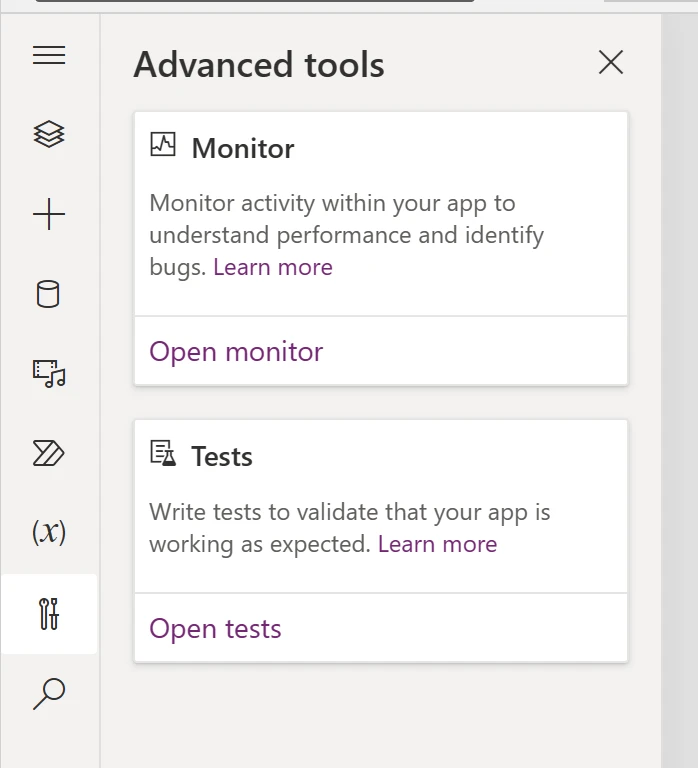Select the Tests card heading
Image resolution: width=698 pixels, height=768 pixels.
[222, 457]
